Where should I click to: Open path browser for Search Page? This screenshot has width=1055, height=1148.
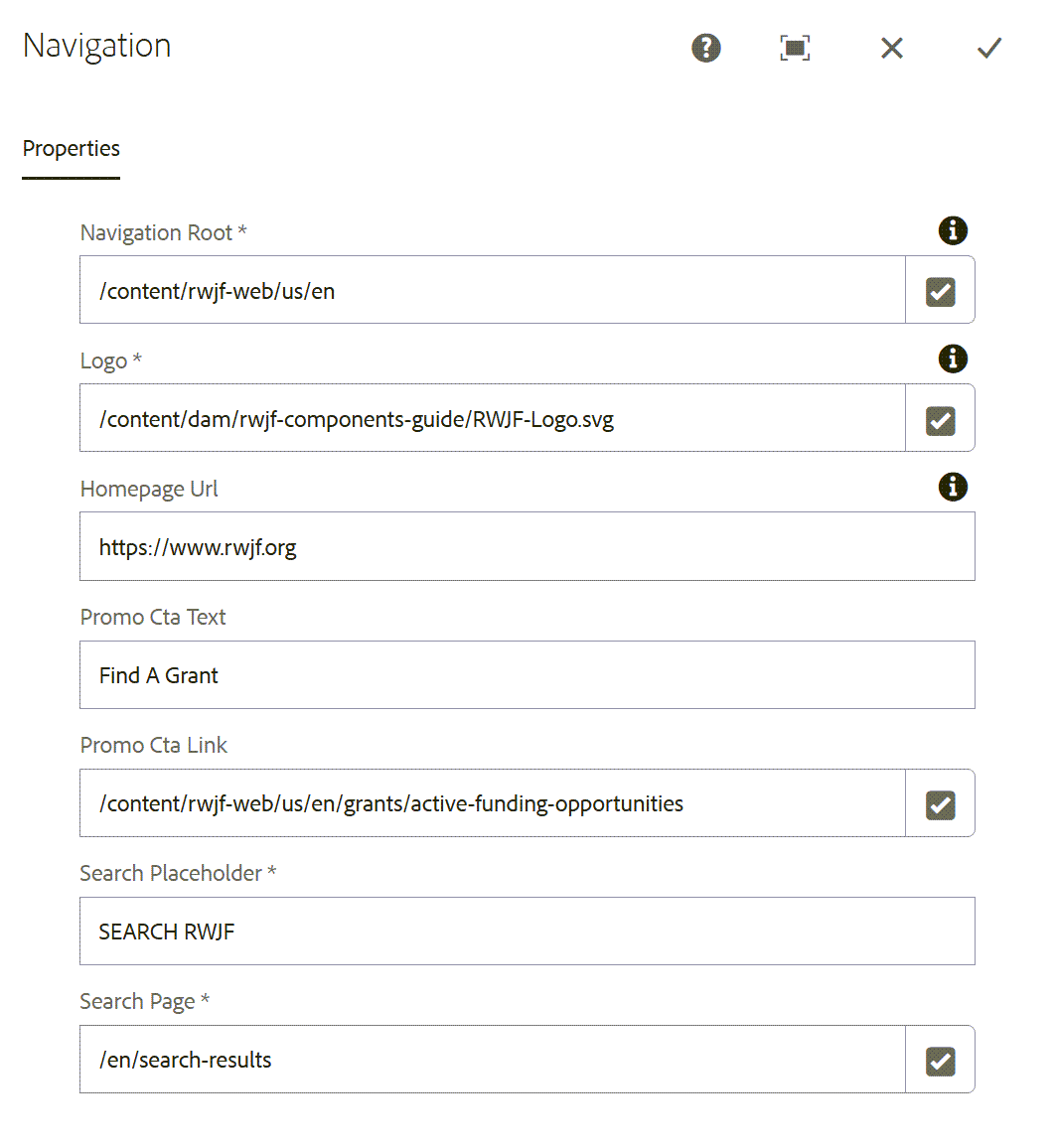coord(940,1060)
